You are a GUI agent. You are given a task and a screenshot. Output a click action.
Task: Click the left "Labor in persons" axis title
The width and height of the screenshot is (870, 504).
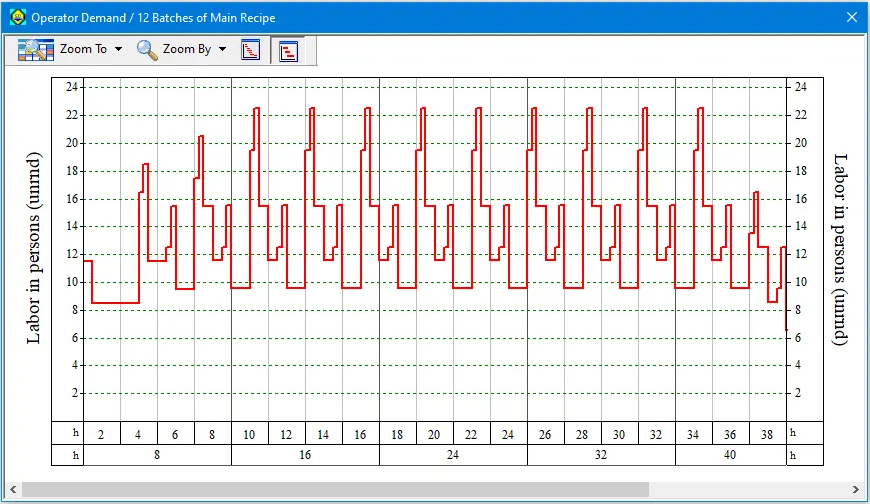coord(34,248)
